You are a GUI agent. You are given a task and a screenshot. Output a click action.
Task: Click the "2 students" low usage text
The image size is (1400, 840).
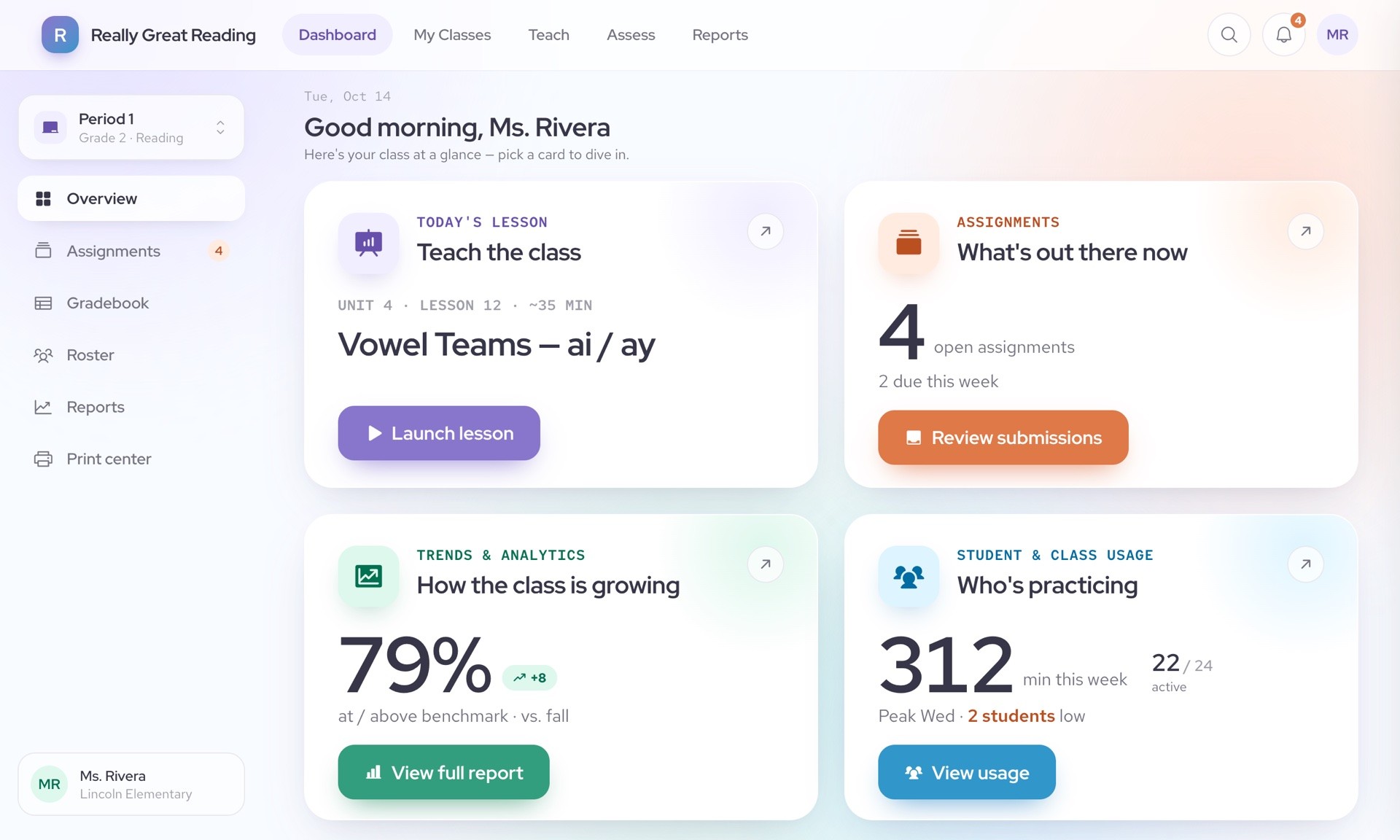(x=1011, y=716)
